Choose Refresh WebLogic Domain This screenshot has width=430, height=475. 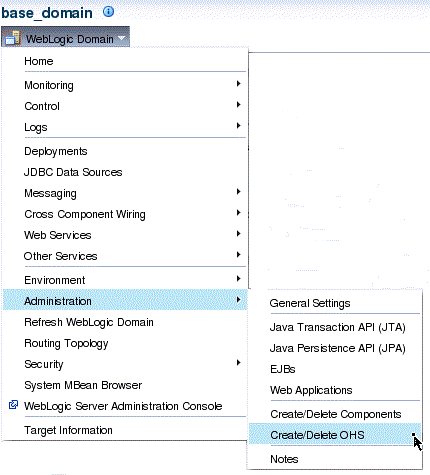[89, 322]
